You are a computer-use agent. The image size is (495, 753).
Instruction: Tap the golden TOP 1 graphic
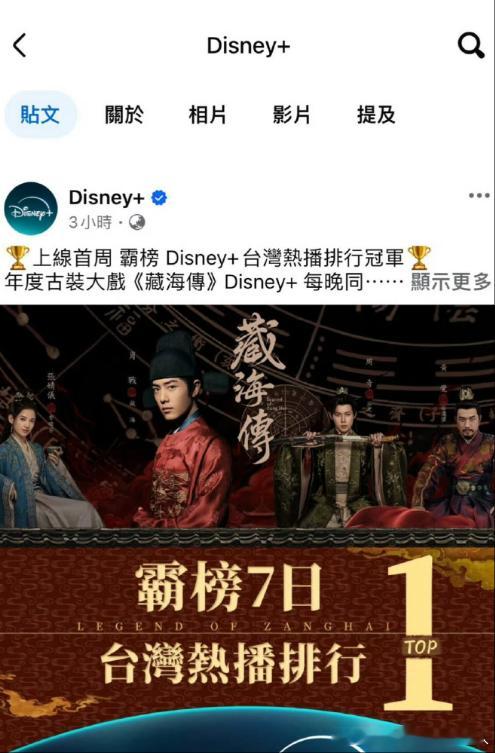point(418,634)
